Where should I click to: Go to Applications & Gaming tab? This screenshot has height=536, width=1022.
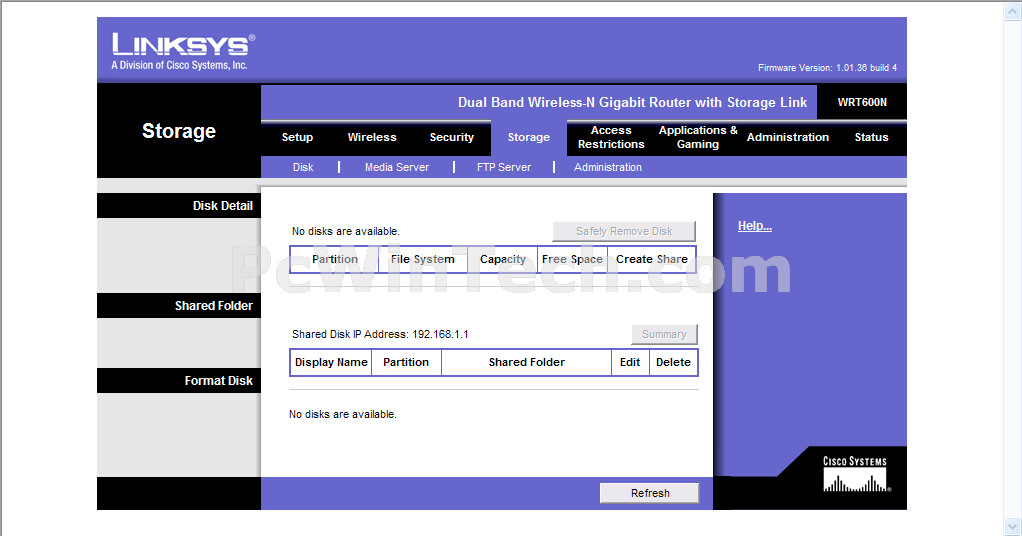click(x=698, y=138)
